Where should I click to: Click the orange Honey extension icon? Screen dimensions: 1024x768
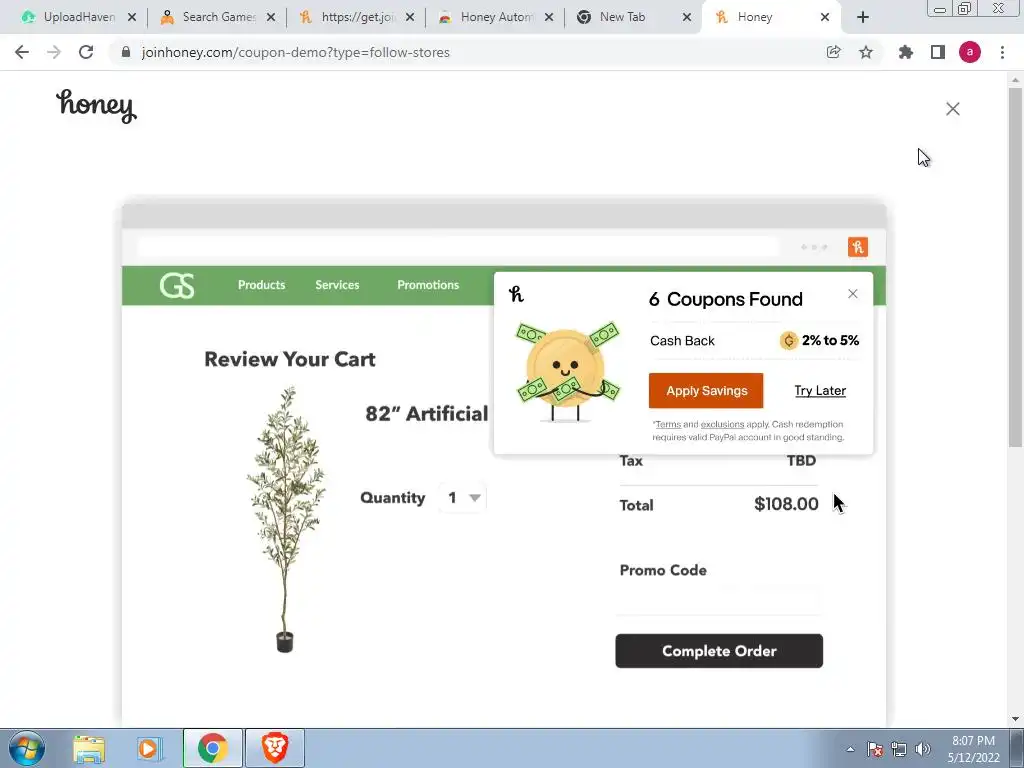pos(857,247)
